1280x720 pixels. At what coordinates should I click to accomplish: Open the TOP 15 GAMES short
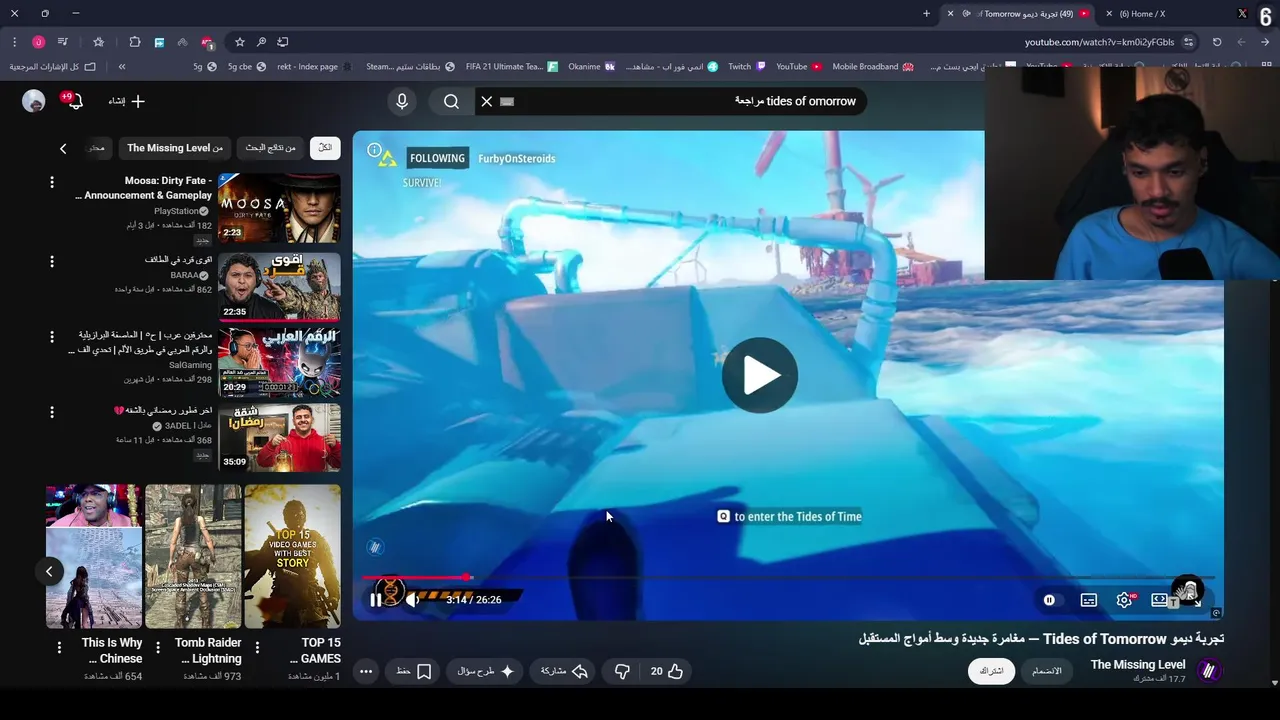[293, 556]
